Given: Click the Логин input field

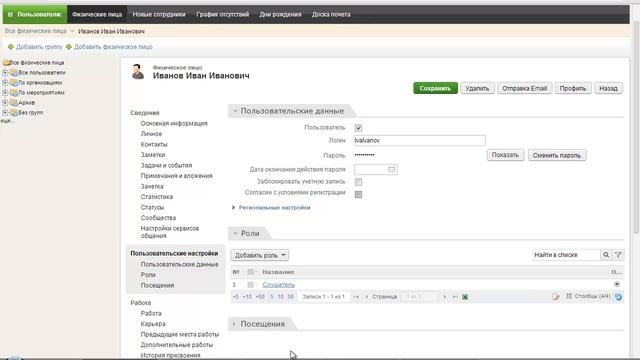Looking at the screenshot, I should (x=420, y=140).
